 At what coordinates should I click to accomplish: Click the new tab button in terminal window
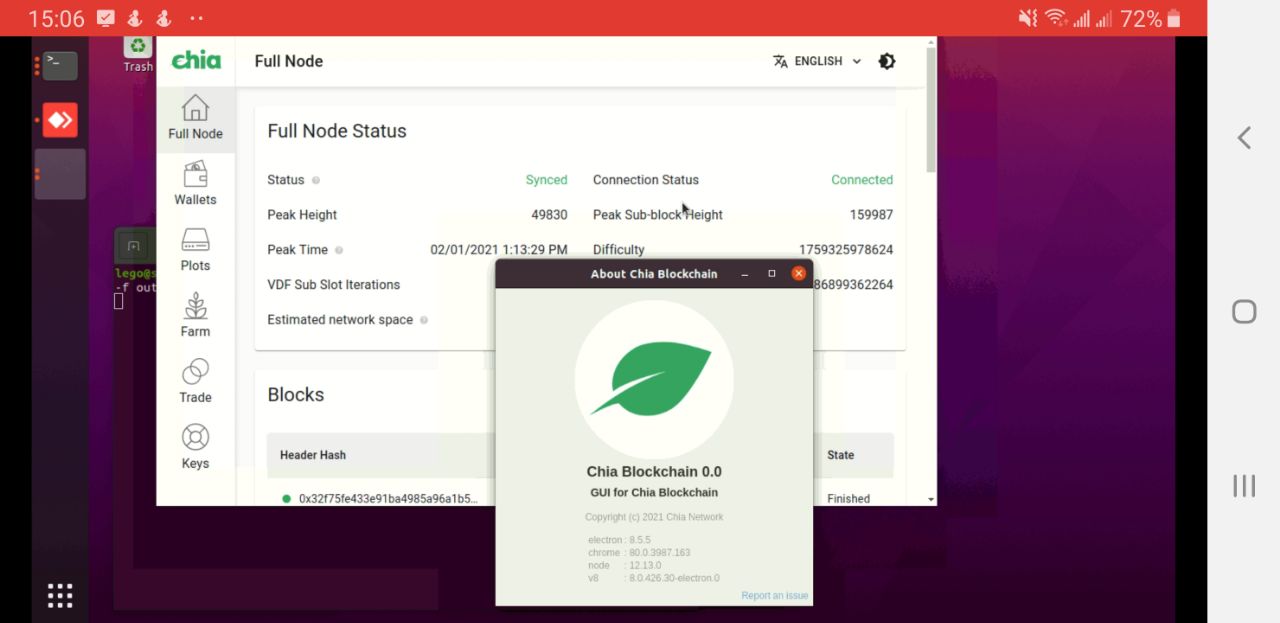pos(134,246)
